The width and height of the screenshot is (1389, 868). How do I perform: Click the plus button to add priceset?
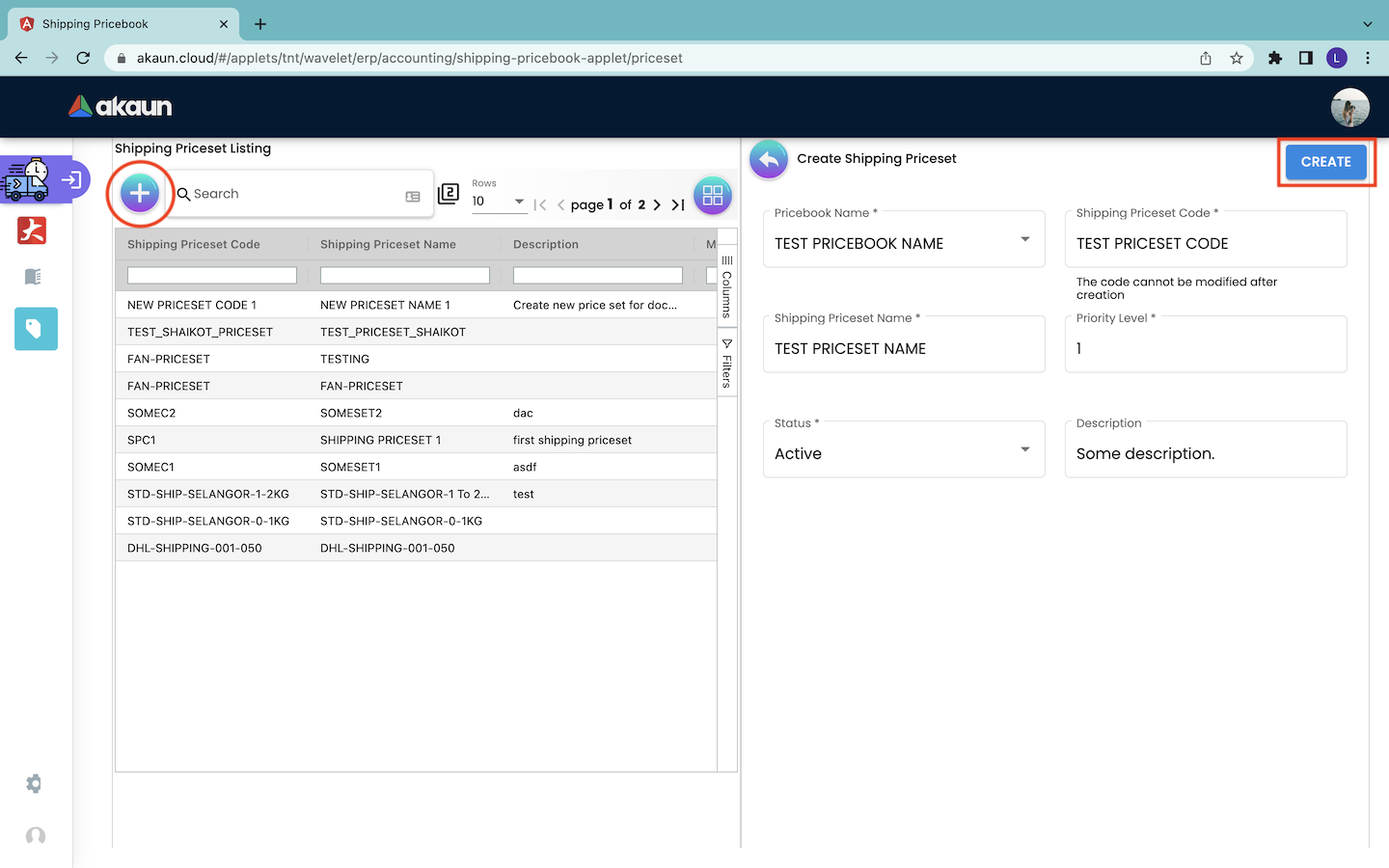pos(140,194)
